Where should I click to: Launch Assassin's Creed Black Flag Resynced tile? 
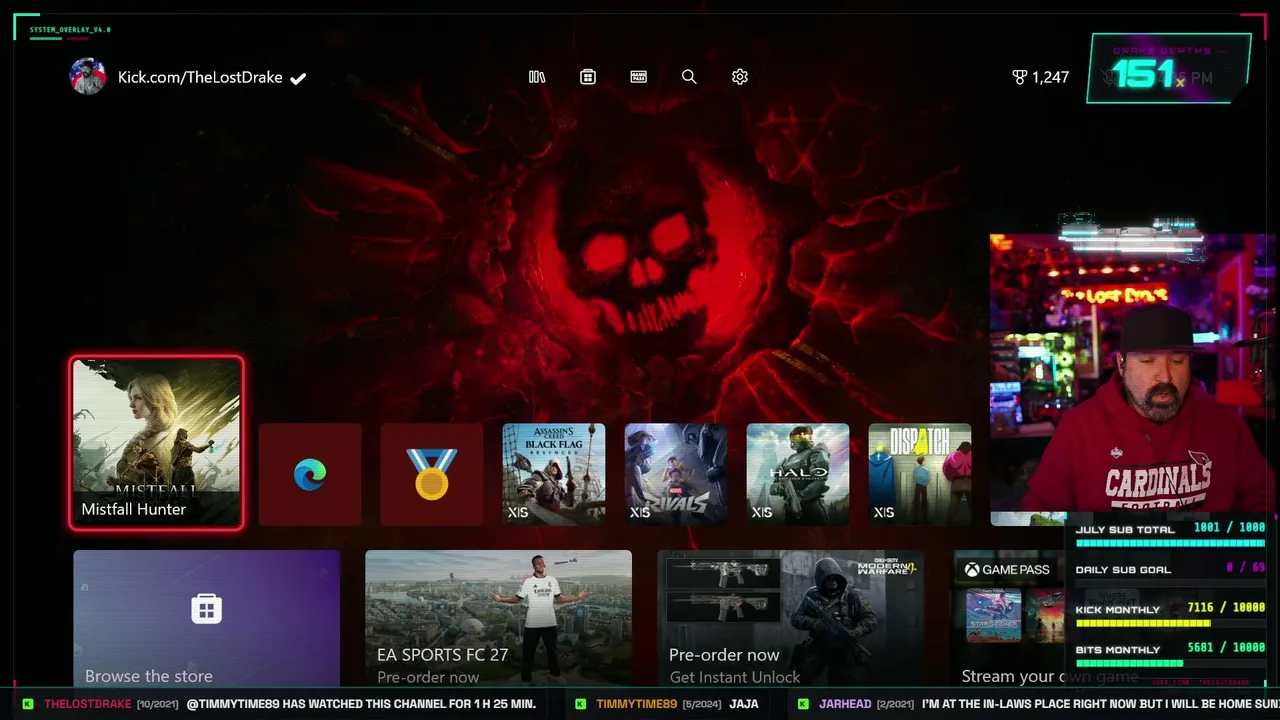(554, 474)
